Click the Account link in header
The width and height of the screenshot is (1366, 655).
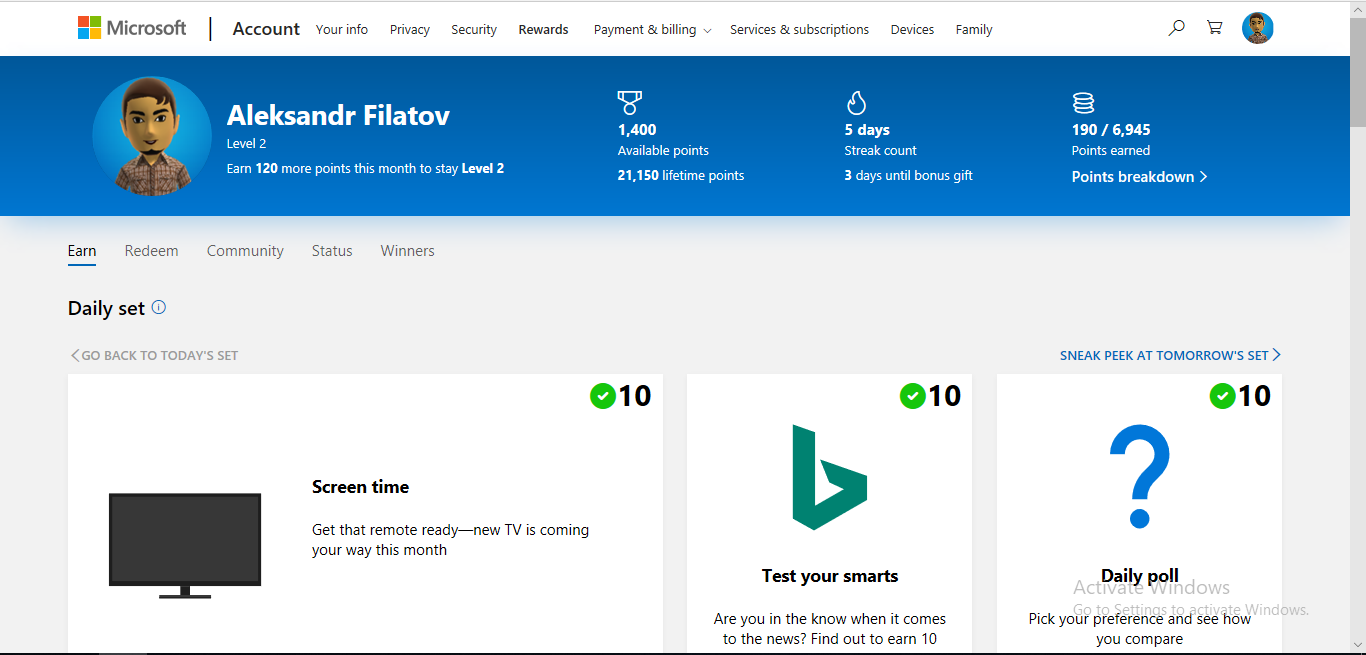click(x=266, y=29)
